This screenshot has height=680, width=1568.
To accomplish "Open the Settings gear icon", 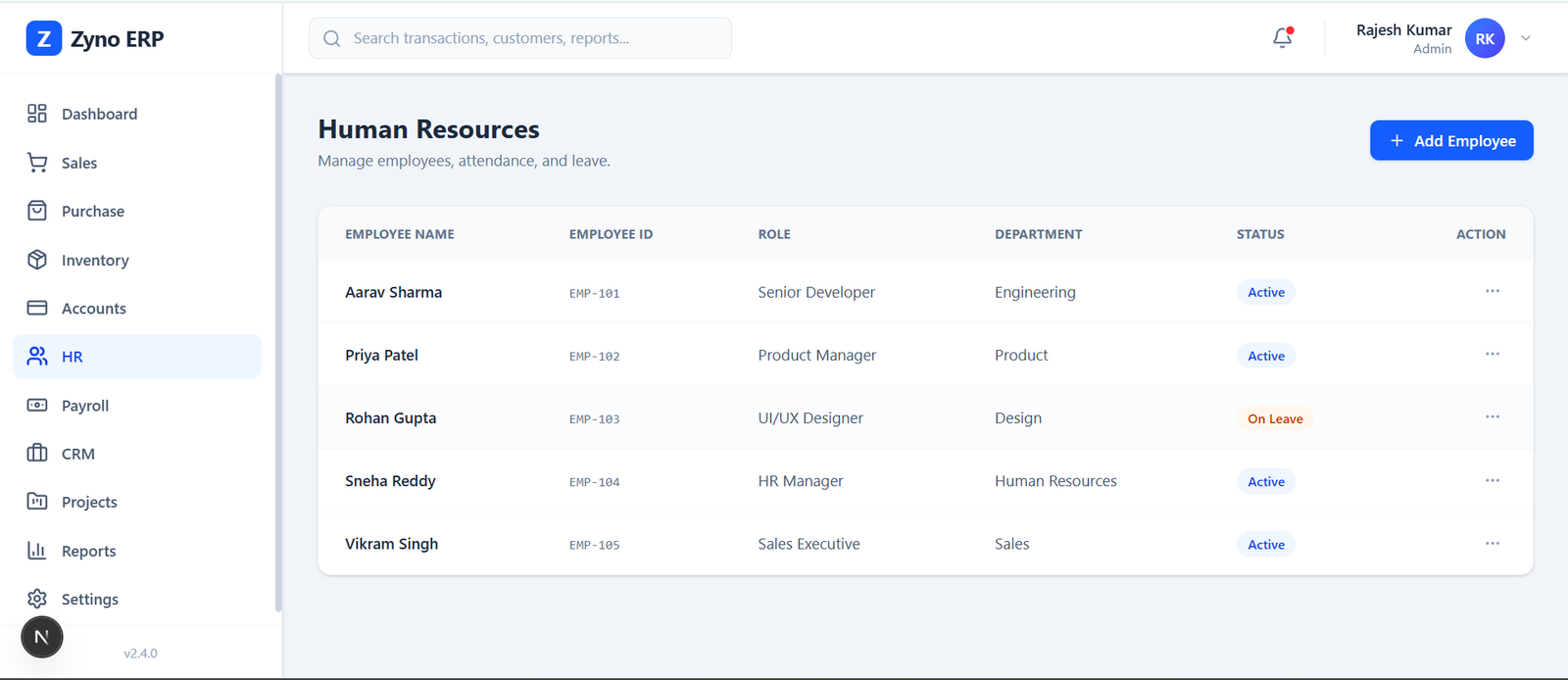I will tap(37, 599).
